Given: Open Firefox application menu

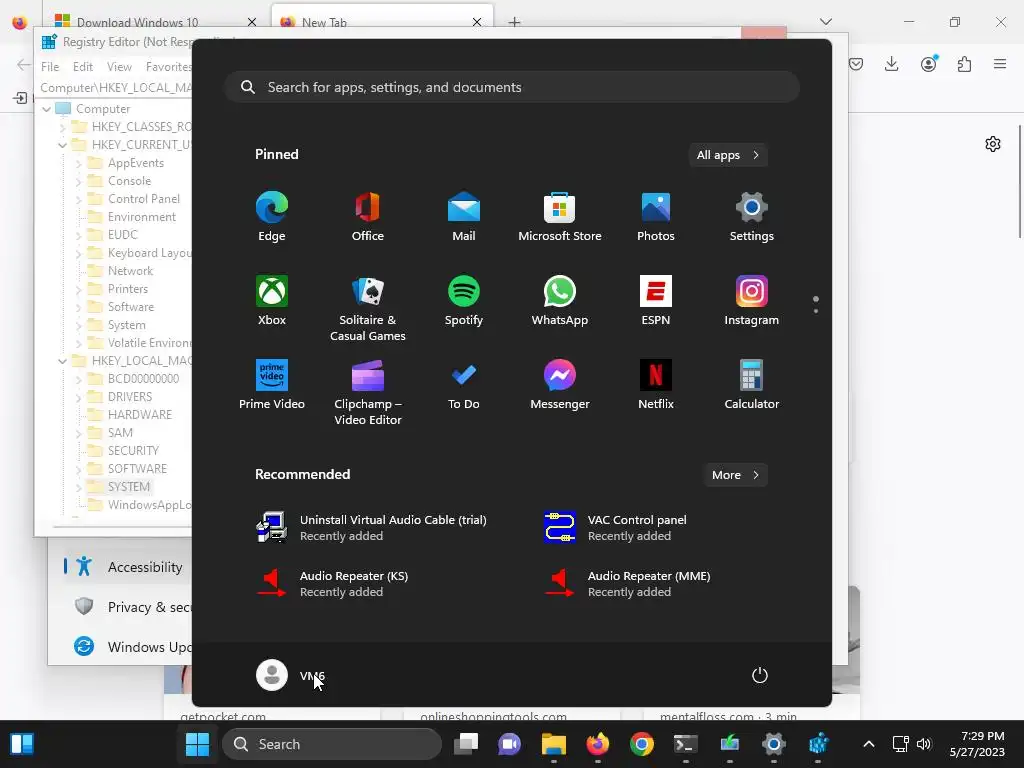Looking at the screenshot, I should point(1000,64).
